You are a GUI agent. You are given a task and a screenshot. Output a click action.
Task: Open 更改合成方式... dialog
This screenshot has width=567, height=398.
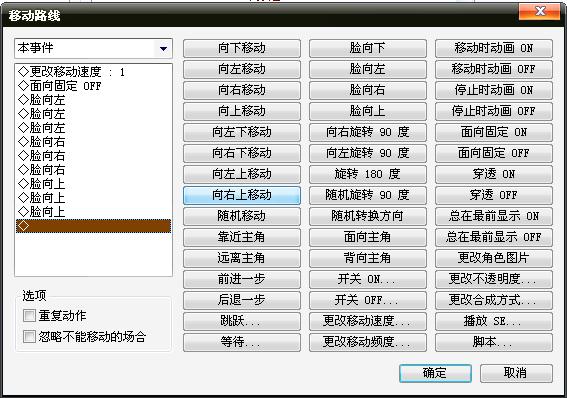(494, 300)
